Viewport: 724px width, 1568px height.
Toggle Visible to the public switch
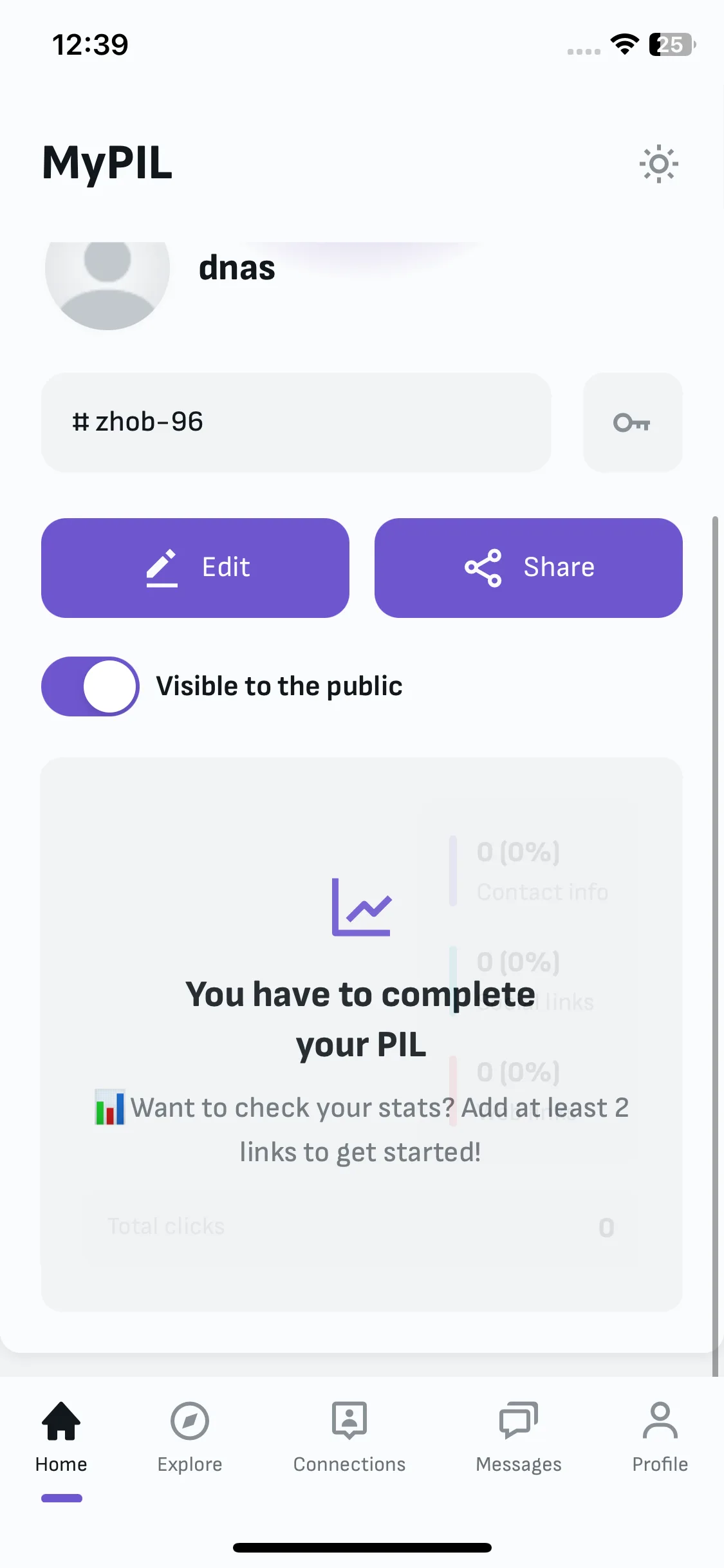[x=90, y=686]
